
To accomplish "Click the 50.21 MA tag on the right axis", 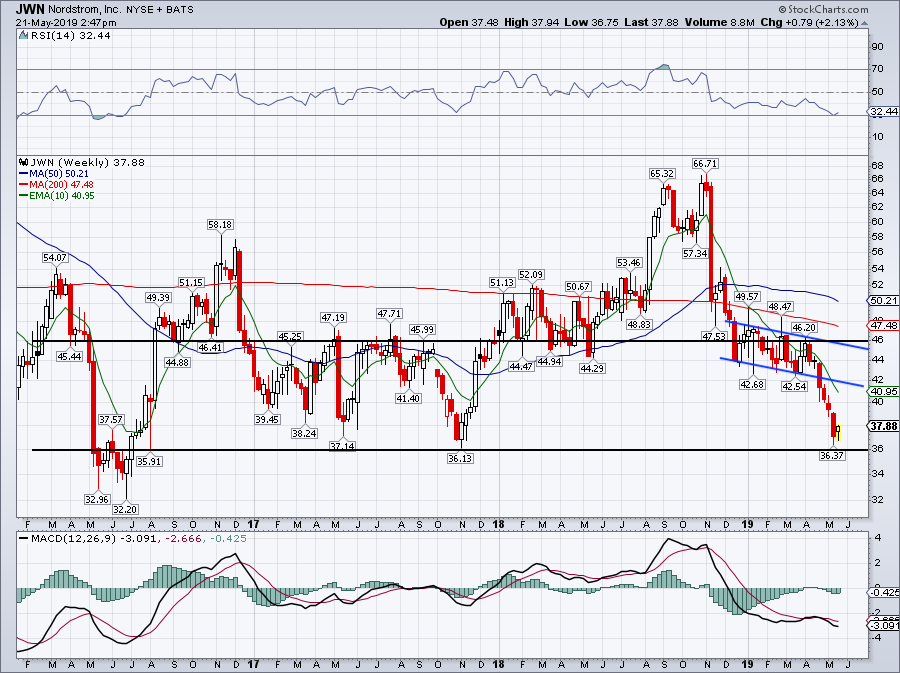I will point(883,301).
